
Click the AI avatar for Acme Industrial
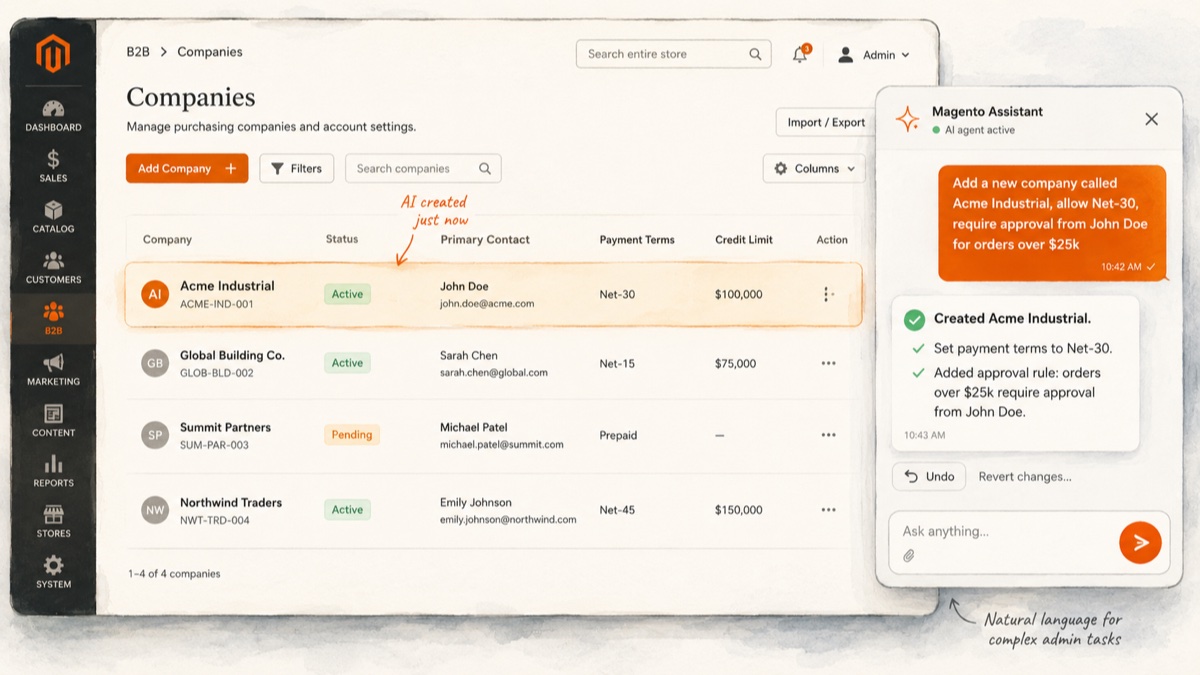coord(155,294)
